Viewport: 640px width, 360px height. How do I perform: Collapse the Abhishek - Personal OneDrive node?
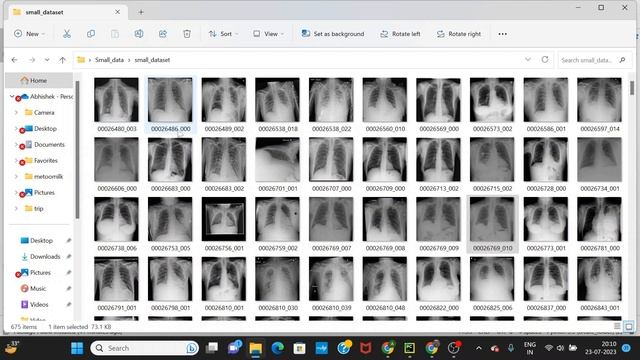point(12,96)
